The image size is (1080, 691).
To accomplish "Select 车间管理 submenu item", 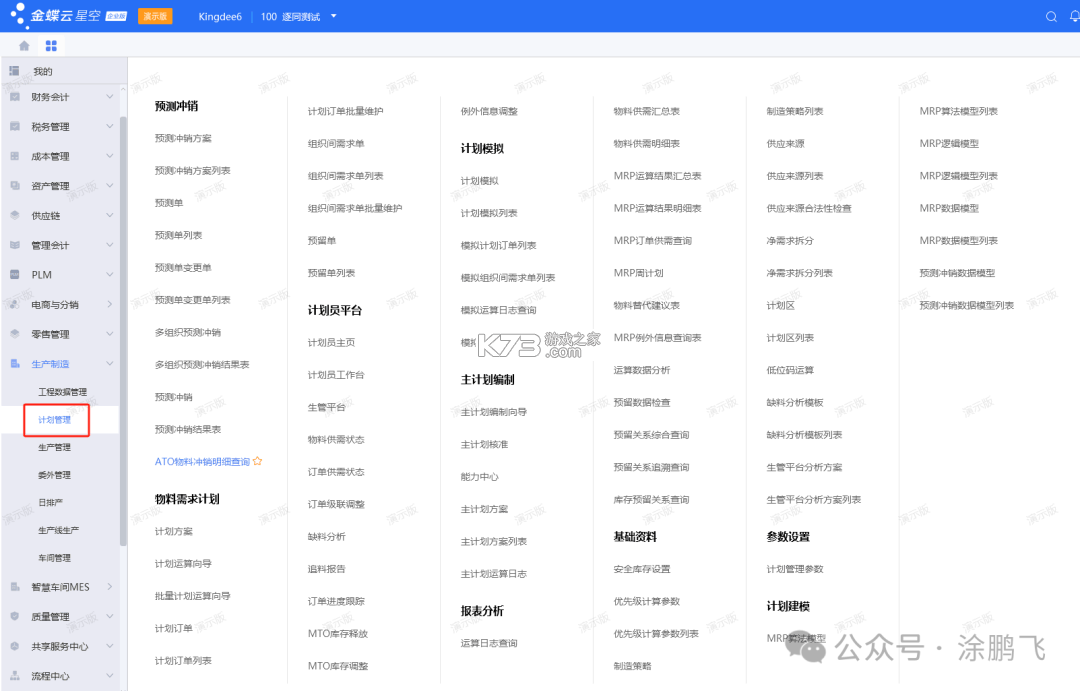I will [54, 557].
